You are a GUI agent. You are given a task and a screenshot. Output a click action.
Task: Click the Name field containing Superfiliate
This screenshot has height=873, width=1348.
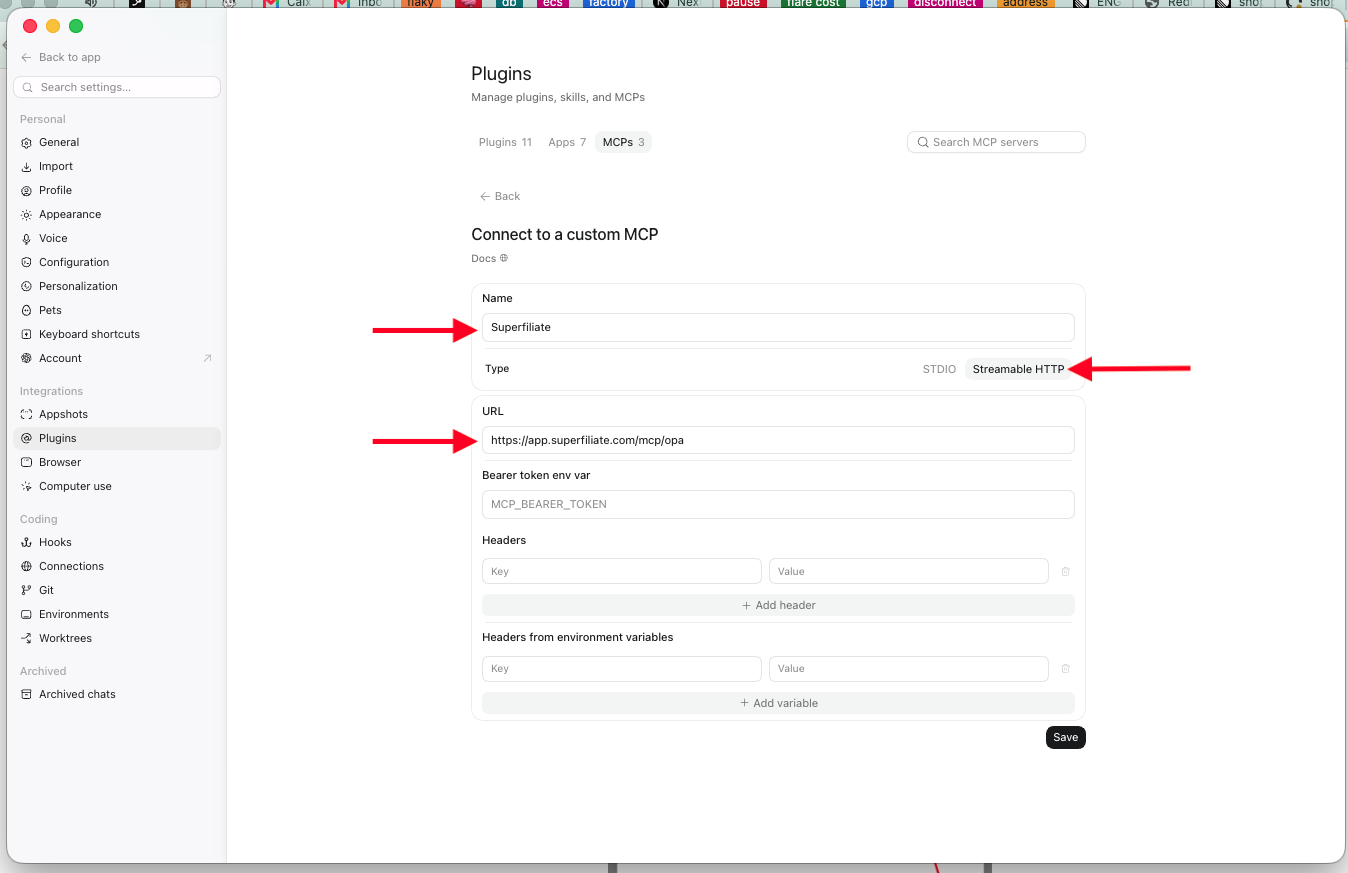pos(778,327)
